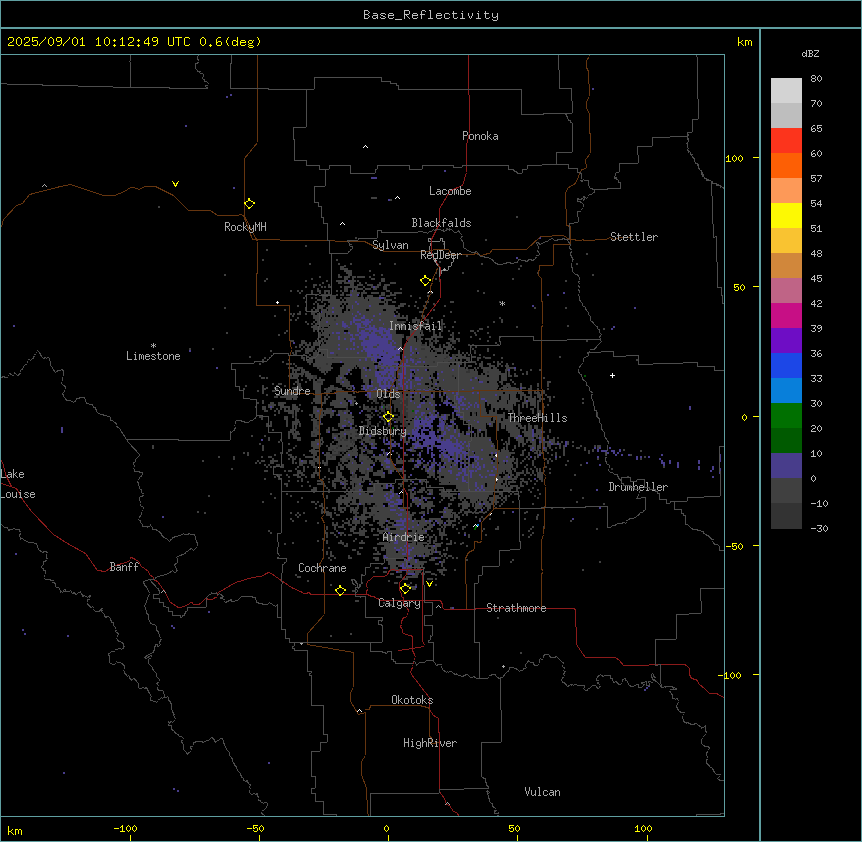The width and height of the screenshot is (862, 842).
Task: Select the dark orange 60–57 dBZ swatch
Action: click(786, 165)
